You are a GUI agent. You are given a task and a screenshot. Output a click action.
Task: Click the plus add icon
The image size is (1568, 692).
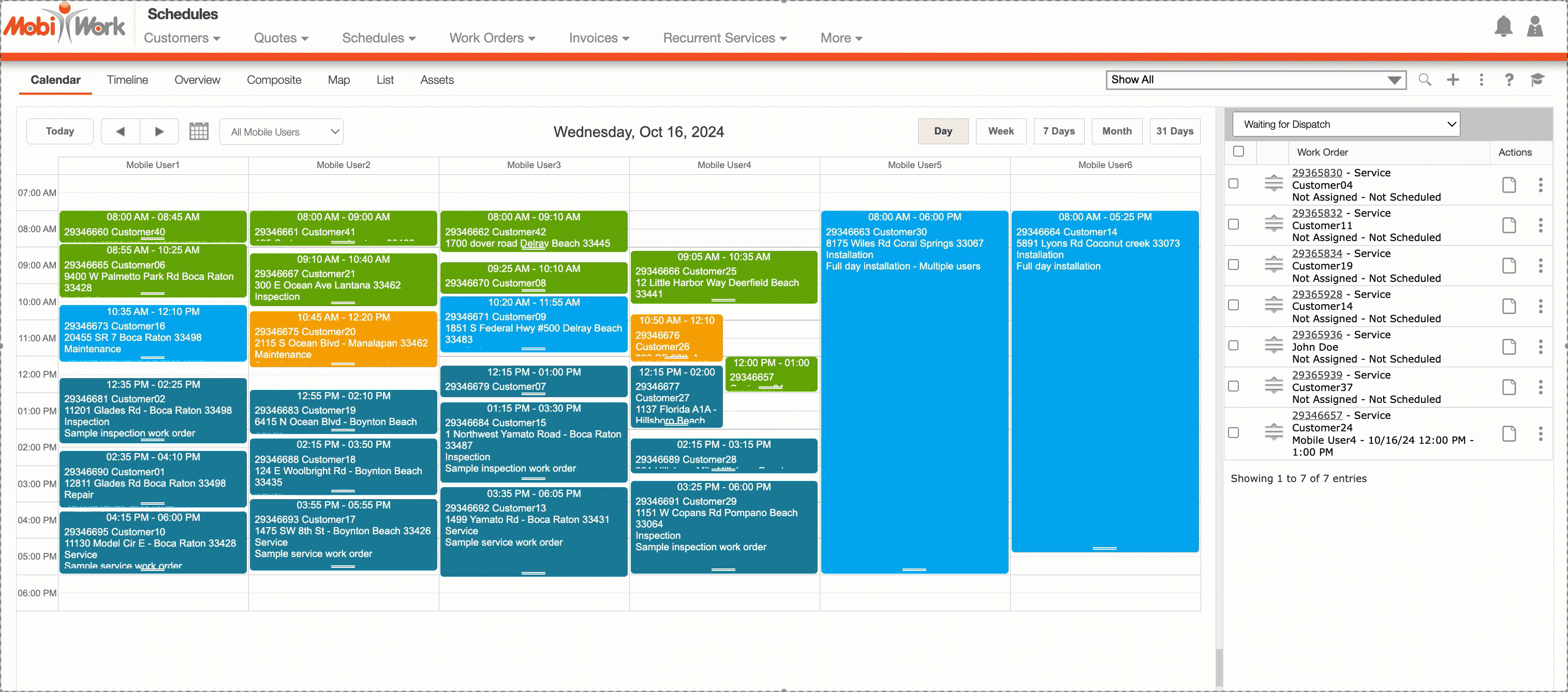(1453, 80)
